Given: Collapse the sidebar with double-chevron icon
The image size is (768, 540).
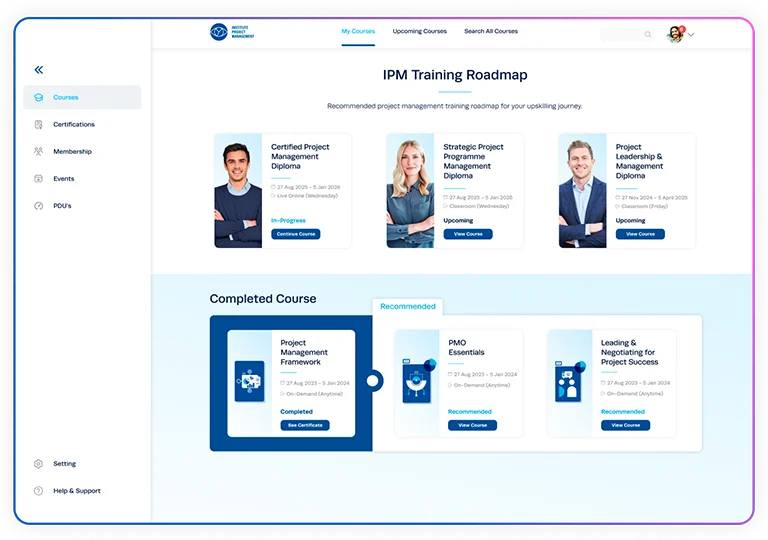Looking at the screenshot, I should [39, 70].
